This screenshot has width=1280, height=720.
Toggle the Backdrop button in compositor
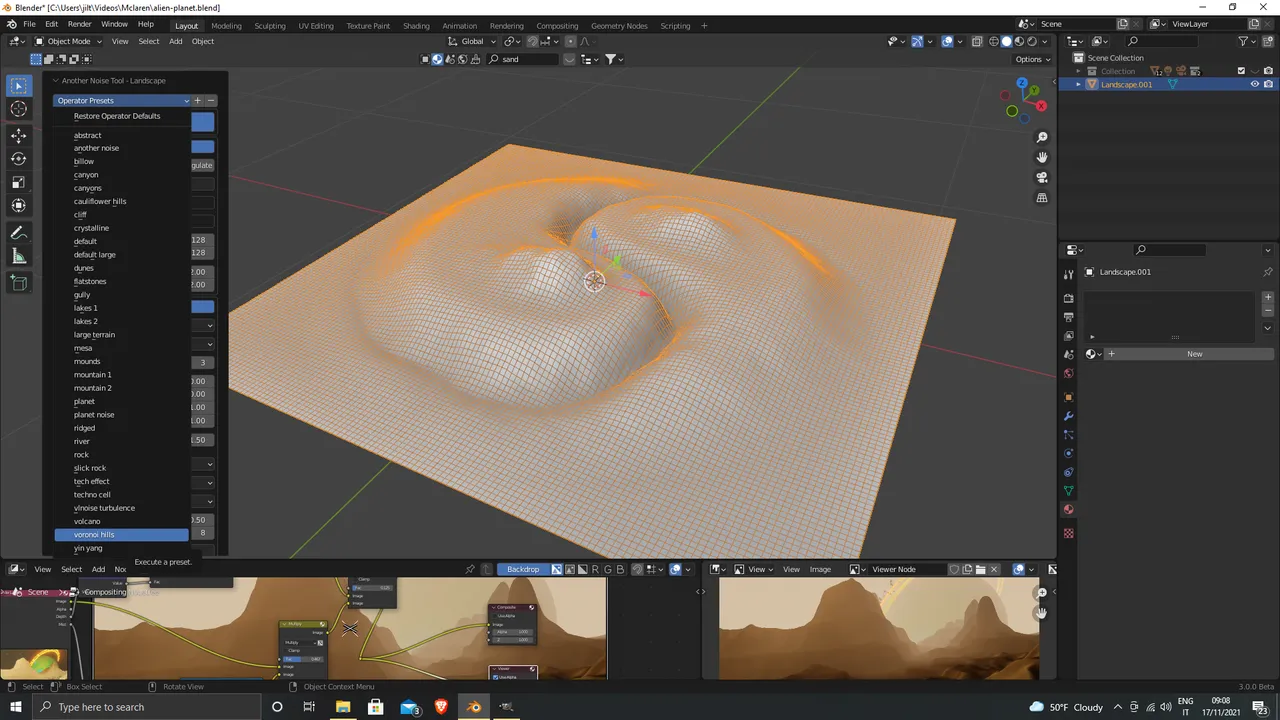tap(523, 569)
